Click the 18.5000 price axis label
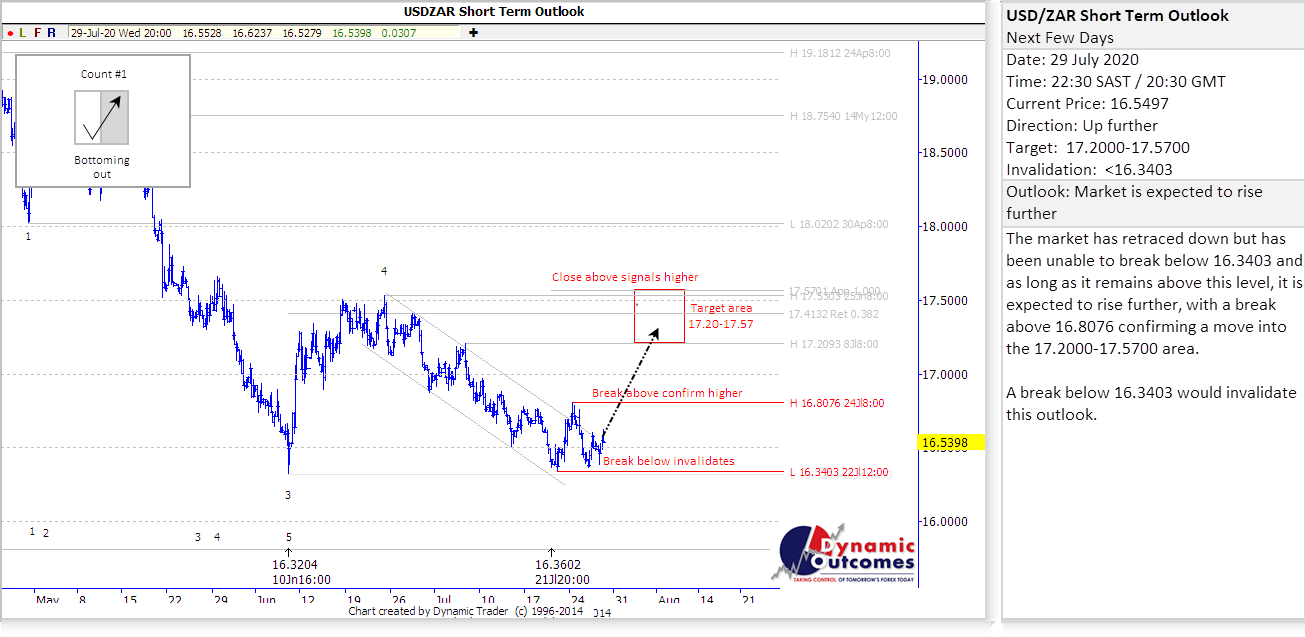 [945, 153]
